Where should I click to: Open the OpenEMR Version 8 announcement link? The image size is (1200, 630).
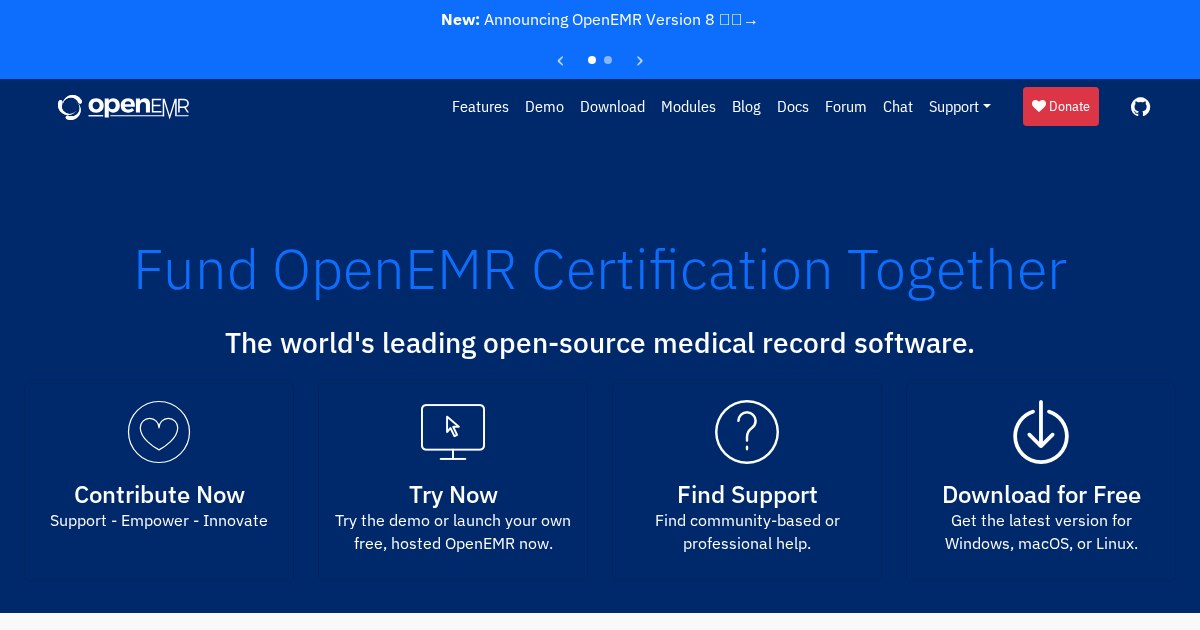[x=620, y=20]
